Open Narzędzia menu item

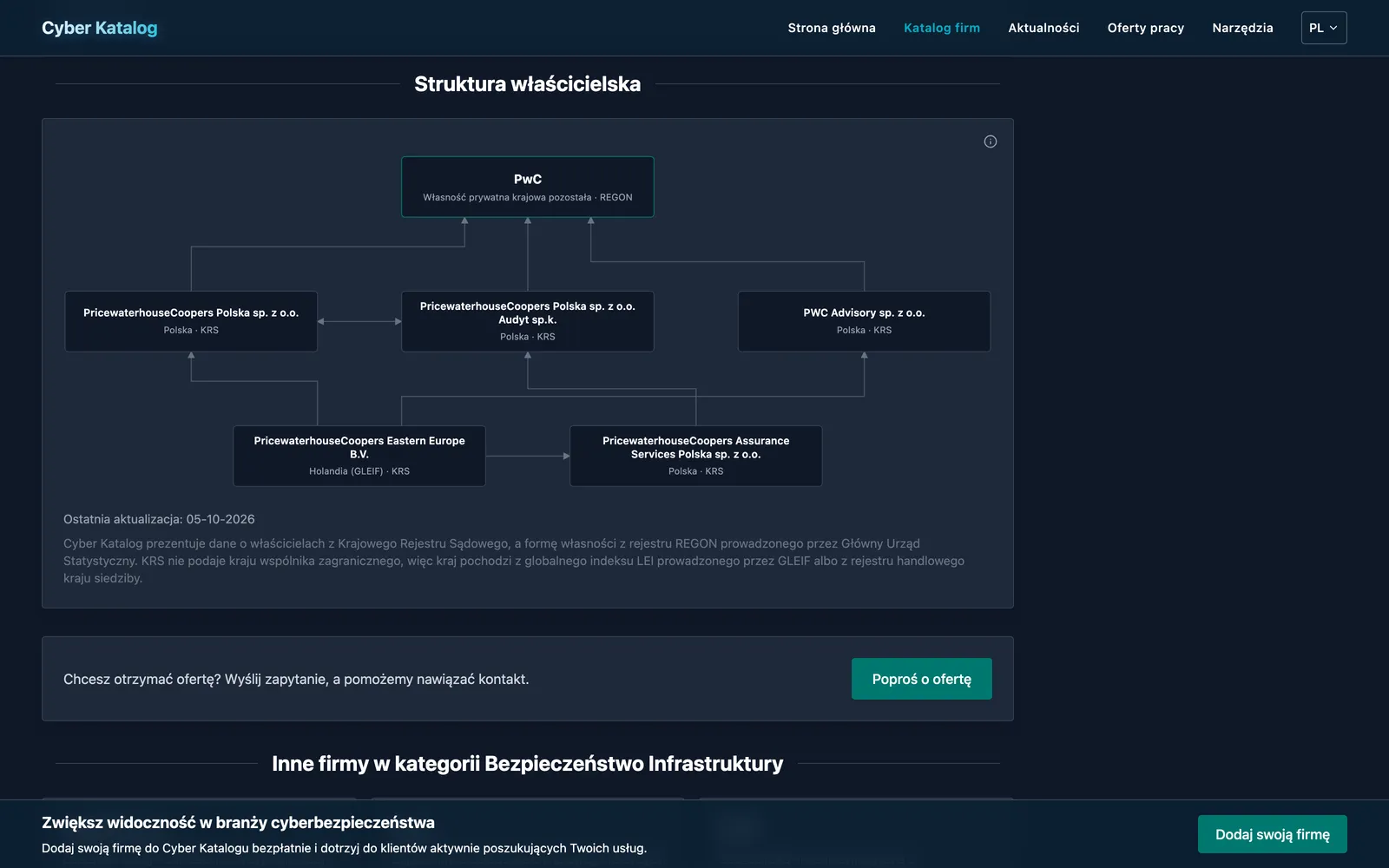(x=1242, y=28)
